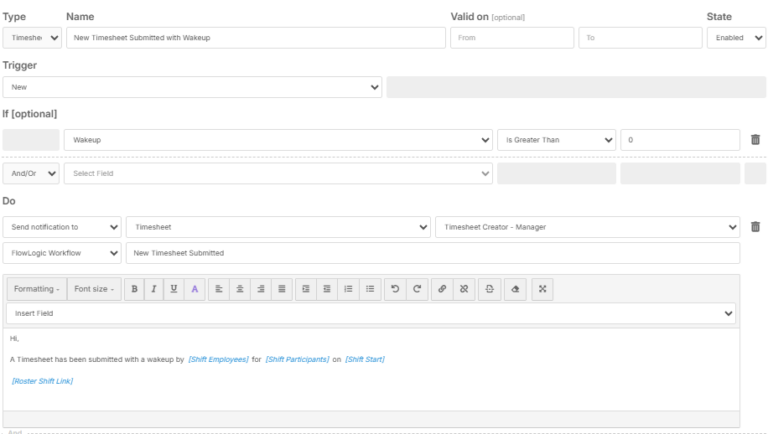Redo the last editor change
The image size is (768, 434).
416,289
